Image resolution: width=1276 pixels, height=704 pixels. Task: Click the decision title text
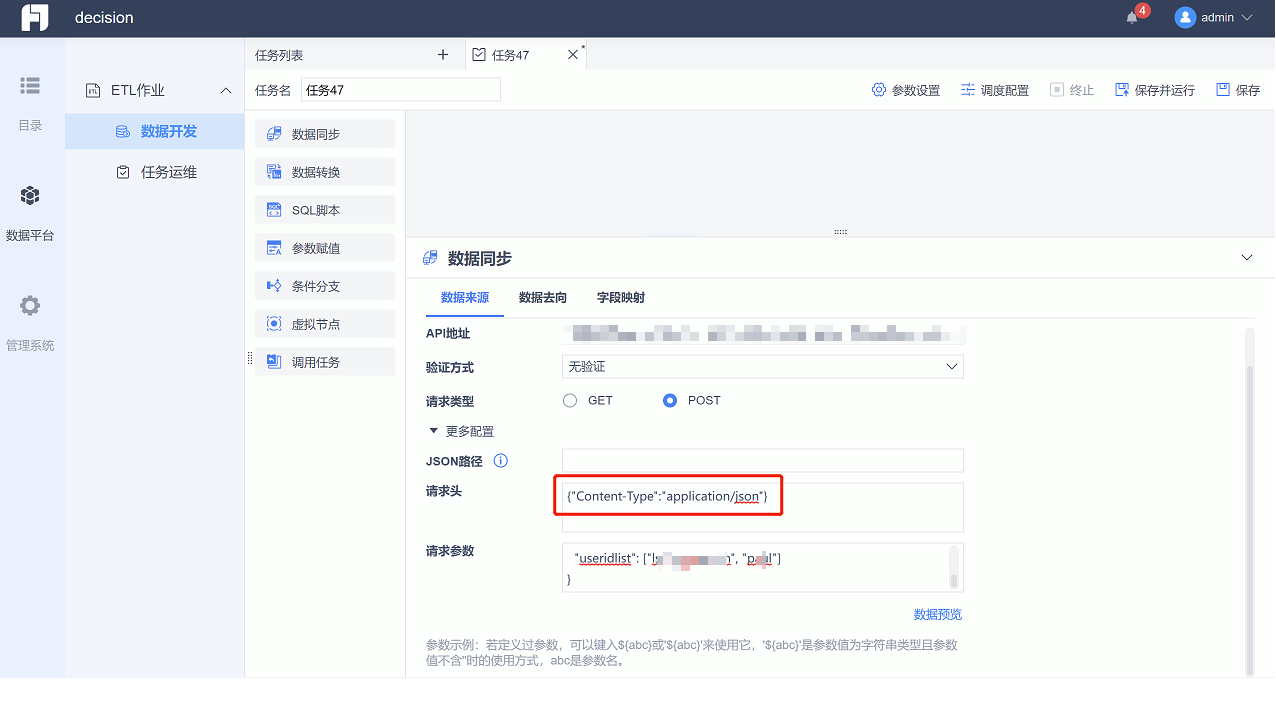pos(104,18)
